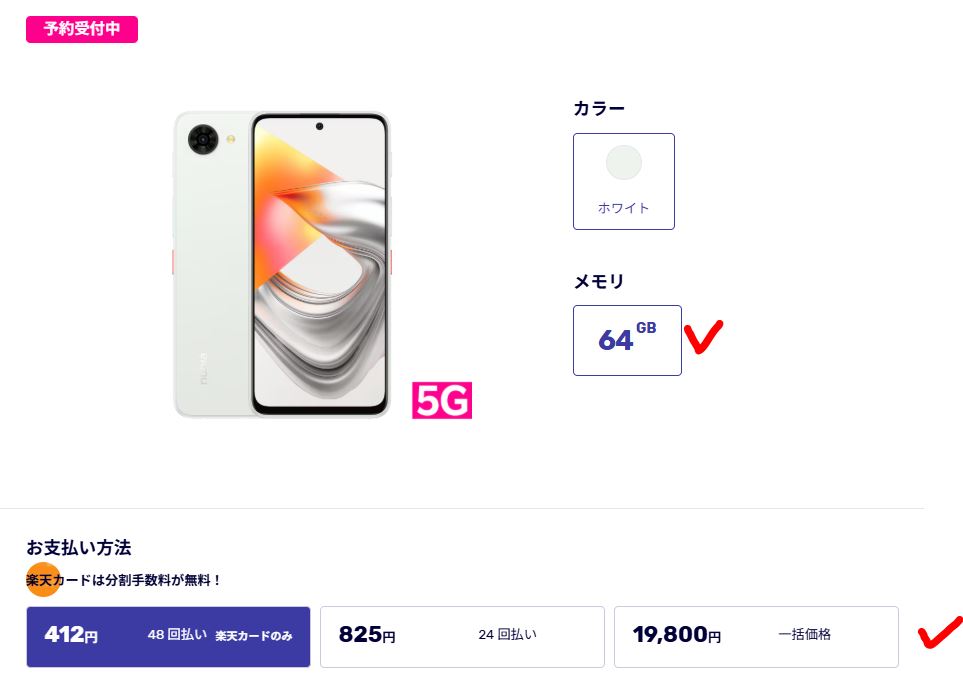Click the 楽天カードのみ label text
The height and width of the screenshot is (684, 963).
(x=254, y=636)
